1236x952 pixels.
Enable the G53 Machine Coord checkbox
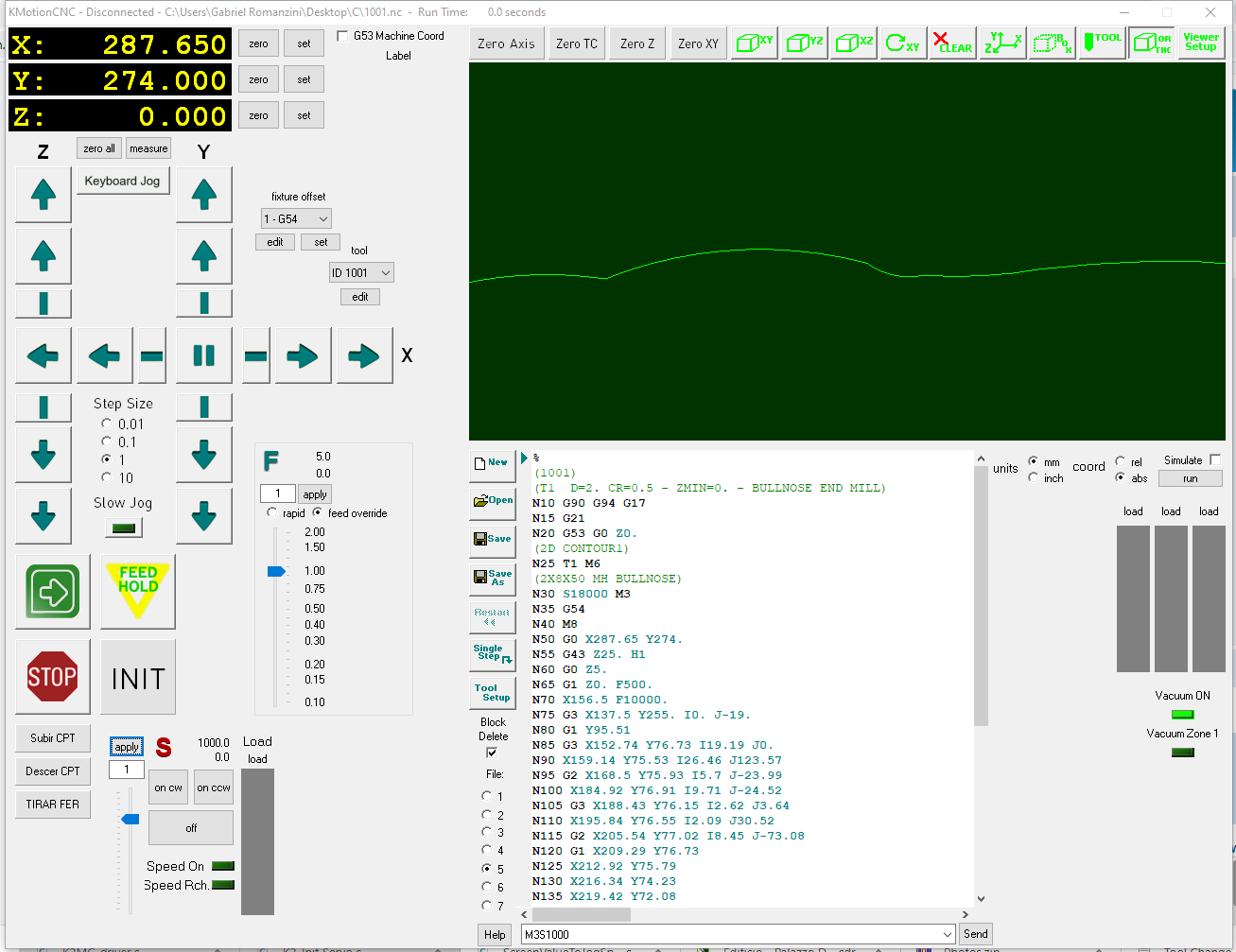[342, 36]
